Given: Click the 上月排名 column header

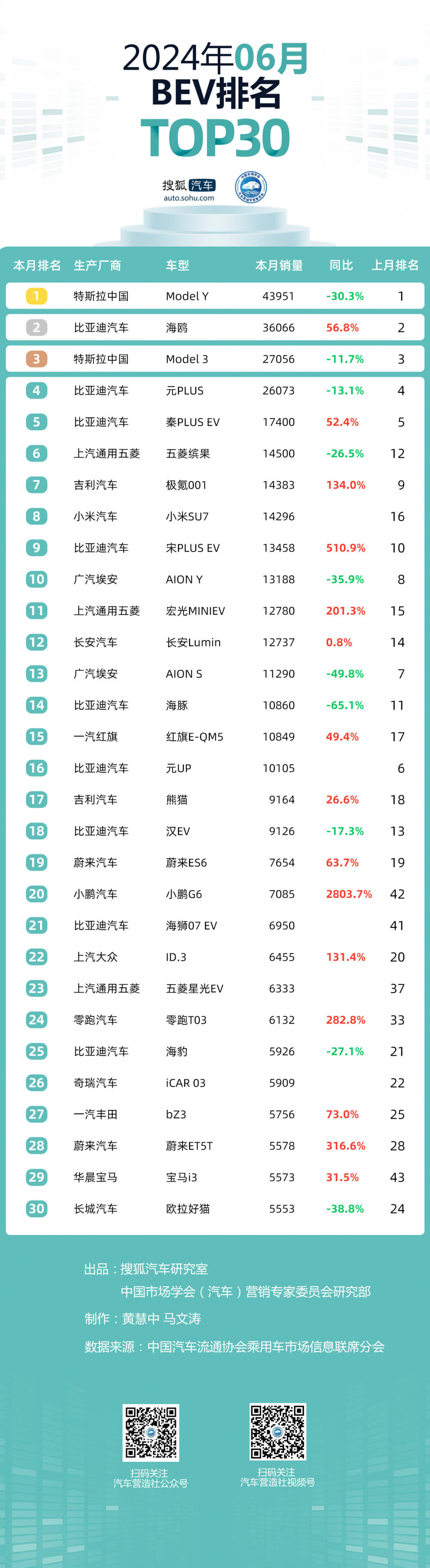Looking at the screenshot, I should 395,265.
